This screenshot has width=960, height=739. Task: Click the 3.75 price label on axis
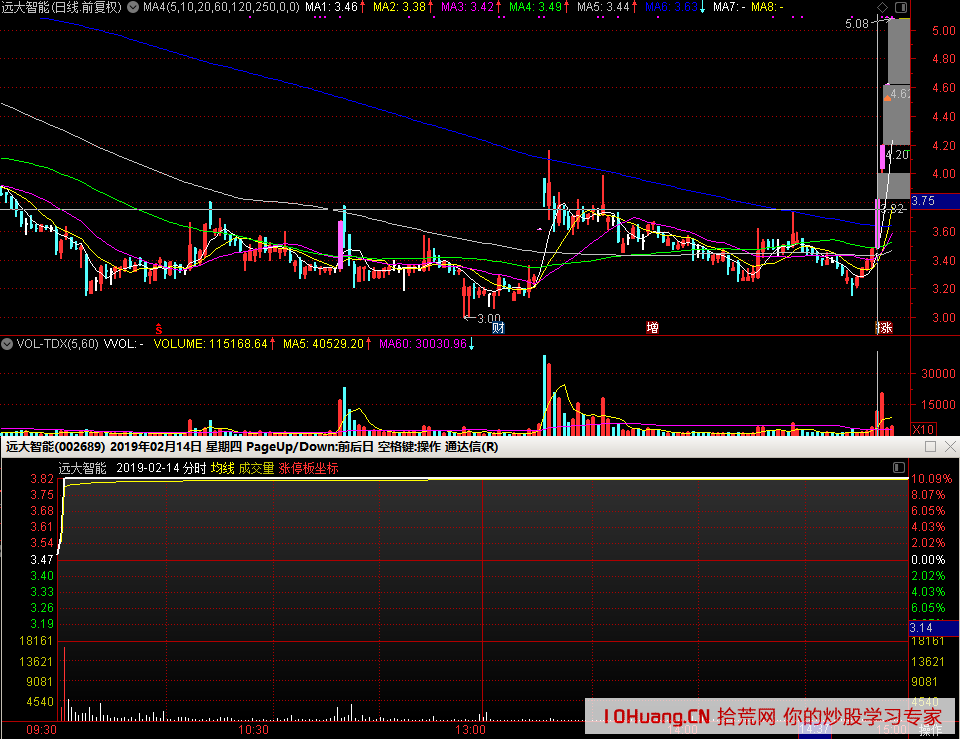(x=924, y=201)
